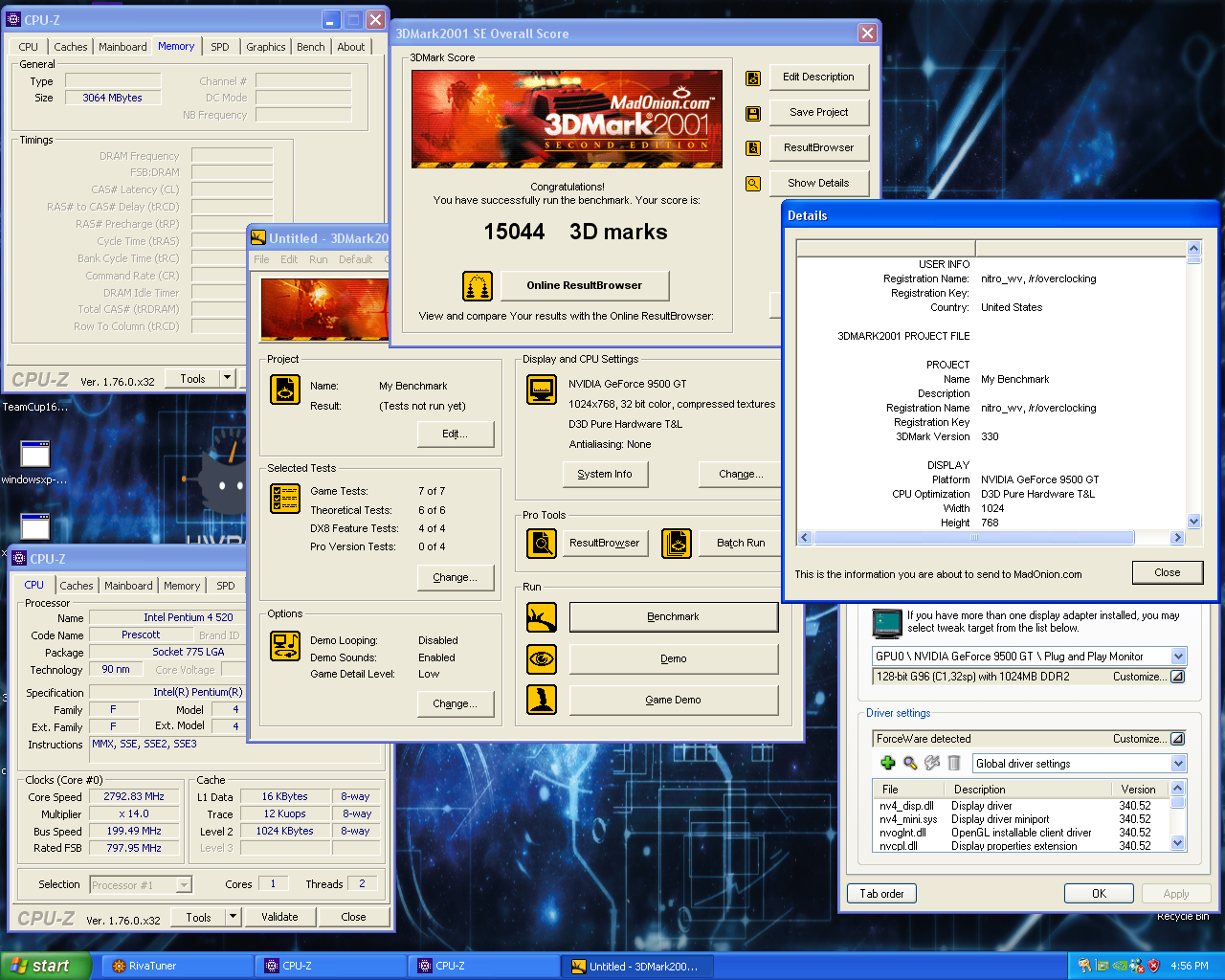Click the magnifier icon beside Show Details
Viewport: 1225px width, 980px height.
[753, 184]
